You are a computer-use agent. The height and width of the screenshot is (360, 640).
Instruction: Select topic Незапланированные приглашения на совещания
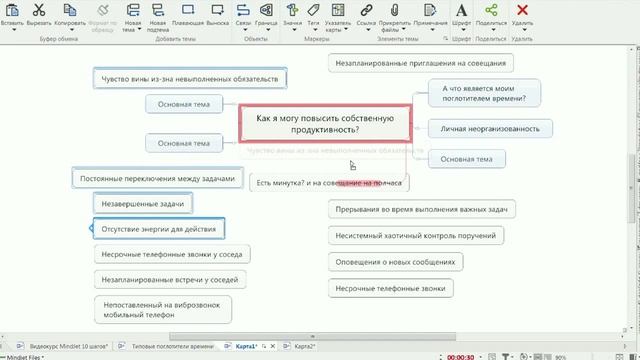point(420,63)
